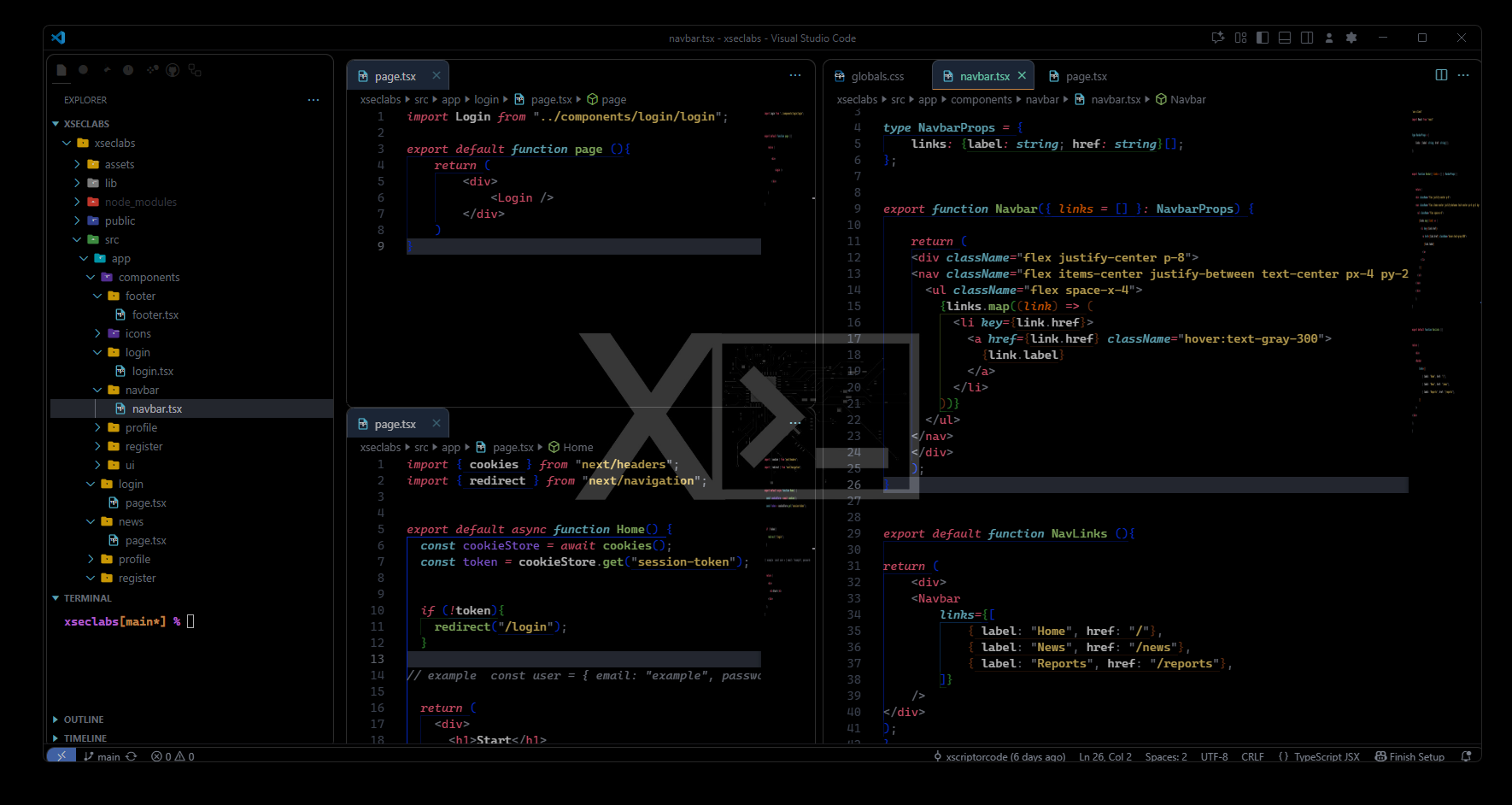The width and height of the screenshot is (1512, 805).
Task: Open navbar.tsx in the explorer tree
Action: [192, 408]
